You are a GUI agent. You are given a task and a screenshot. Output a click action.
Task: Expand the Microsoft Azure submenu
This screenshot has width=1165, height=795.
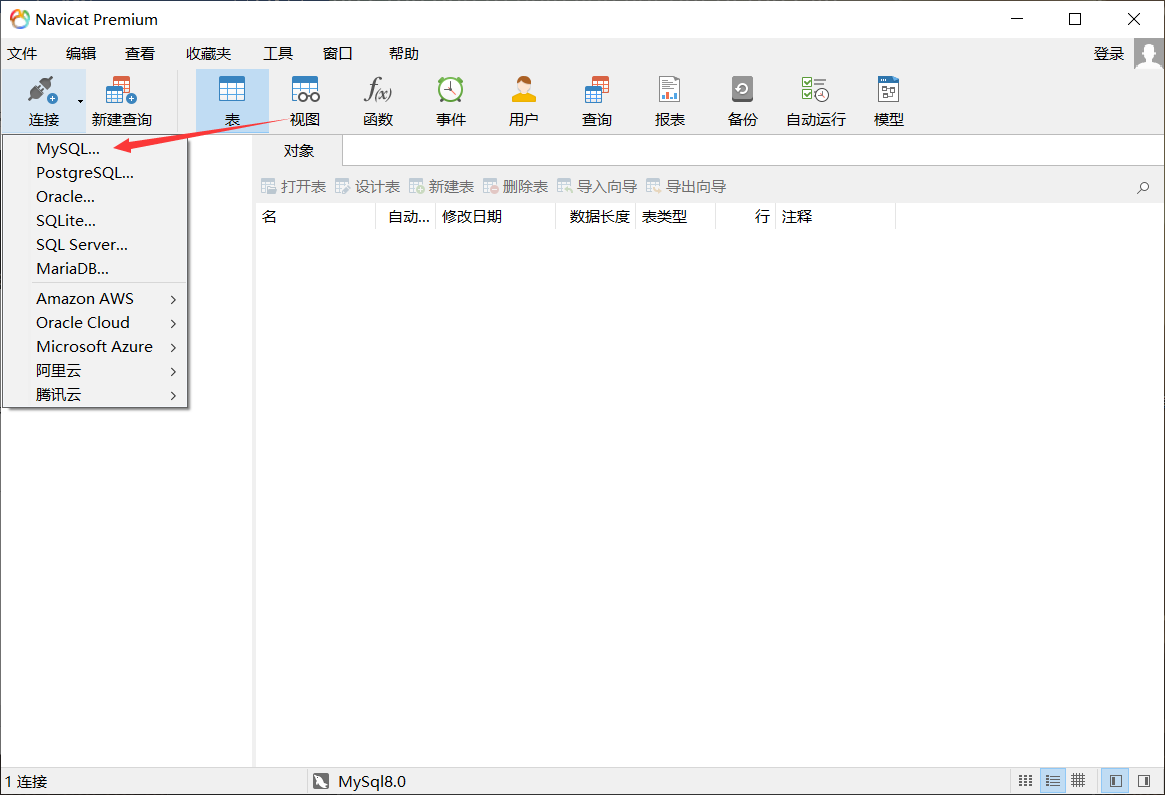95,346
